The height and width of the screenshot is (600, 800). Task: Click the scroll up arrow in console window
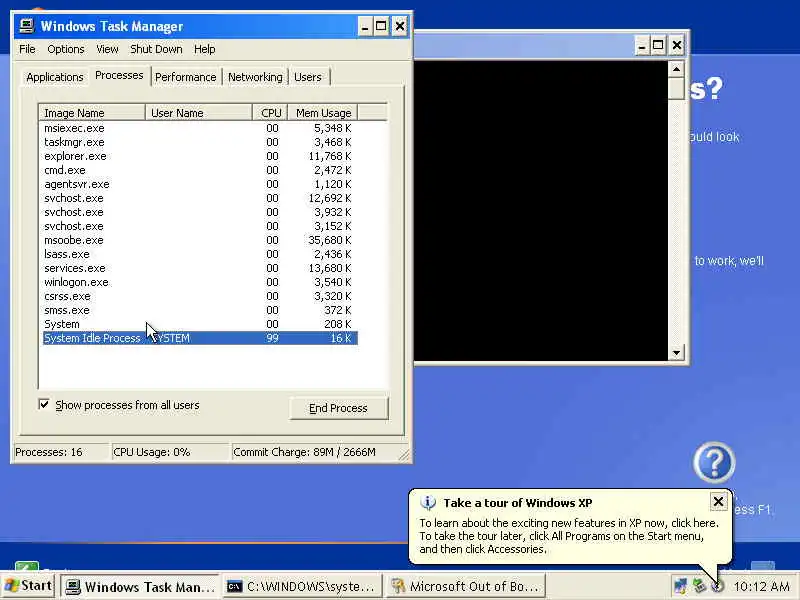(677, 69)
